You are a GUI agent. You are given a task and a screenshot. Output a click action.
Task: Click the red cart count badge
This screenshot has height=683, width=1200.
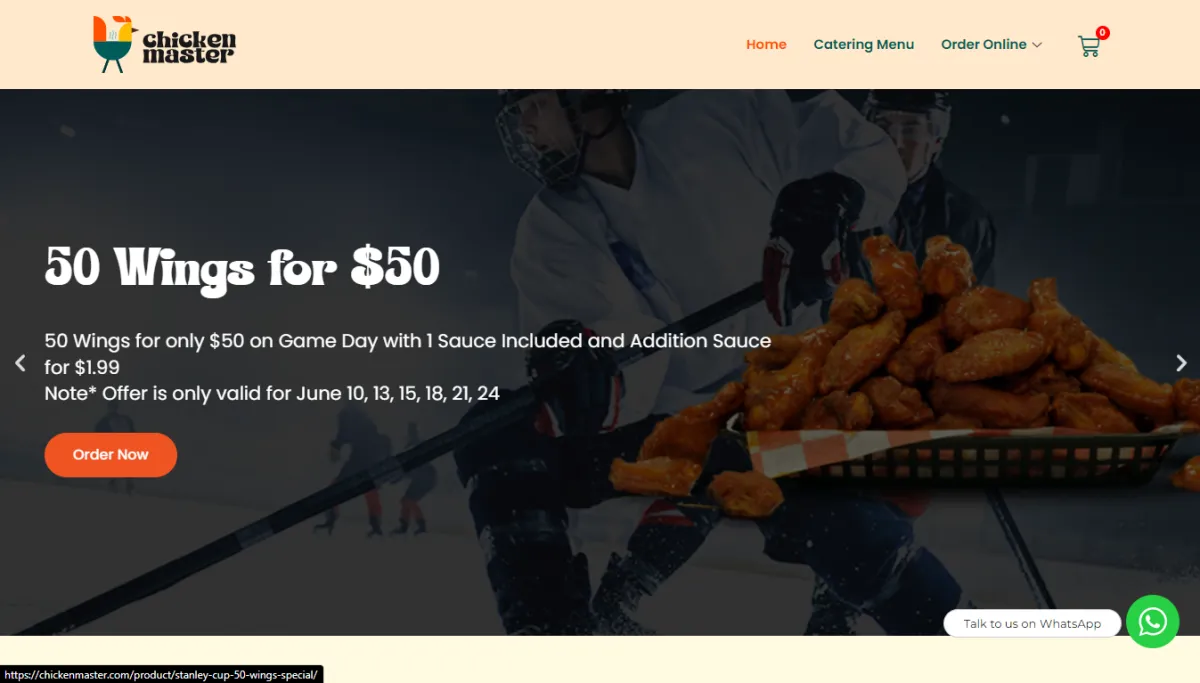point(1102,33)
